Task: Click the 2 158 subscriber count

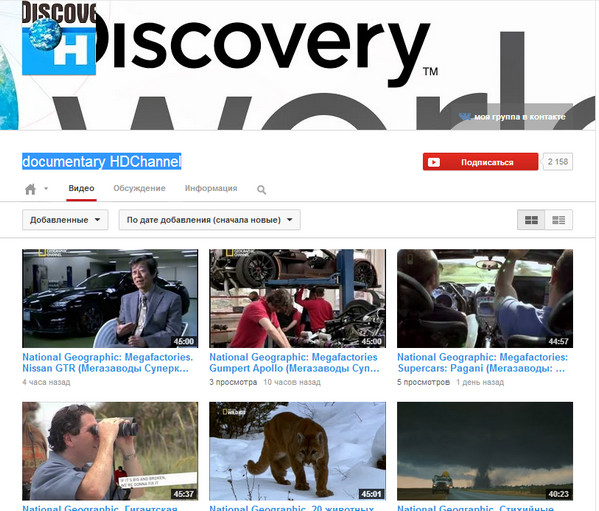Action: point(558,162)
